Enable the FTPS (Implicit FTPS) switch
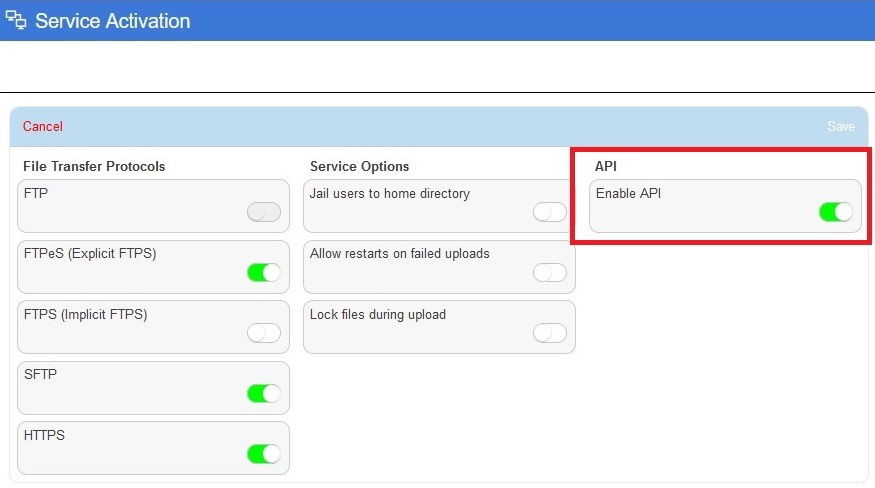The image size is (875, 488). (x=264, y=333)
